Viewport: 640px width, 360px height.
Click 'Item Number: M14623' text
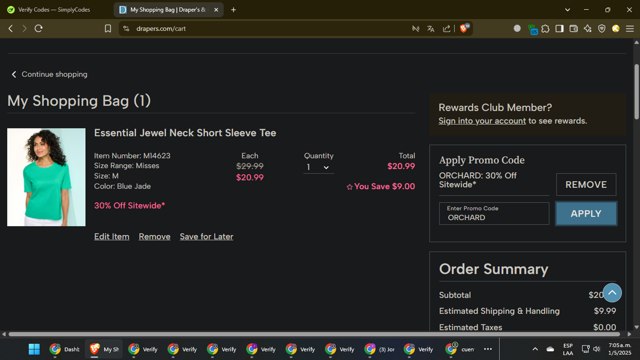(x=132, y=156)
